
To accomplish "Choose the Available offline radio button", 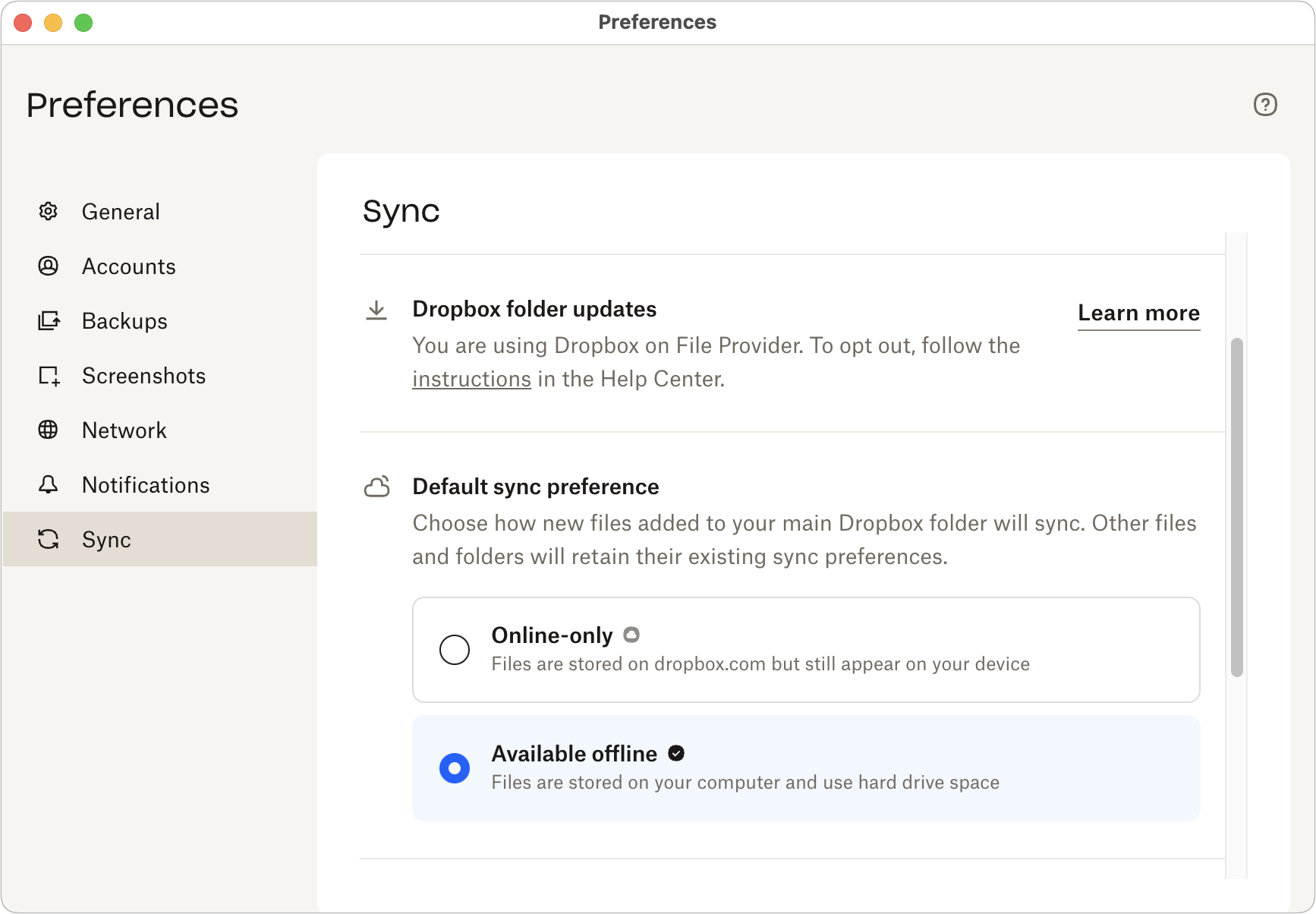I will pyautogui.click(x=455, y=768).
